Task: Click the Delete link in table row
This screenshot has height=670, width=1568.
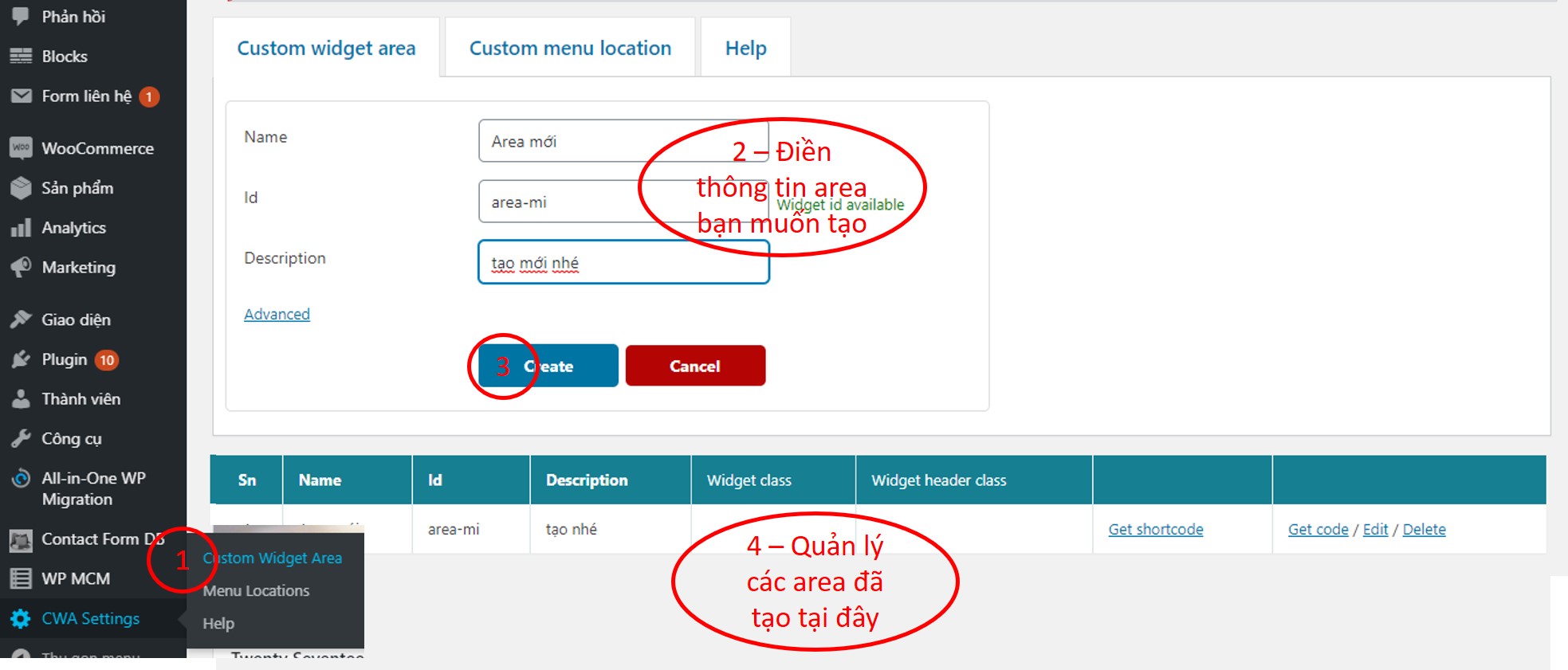Action: [x=1424, y=530]
